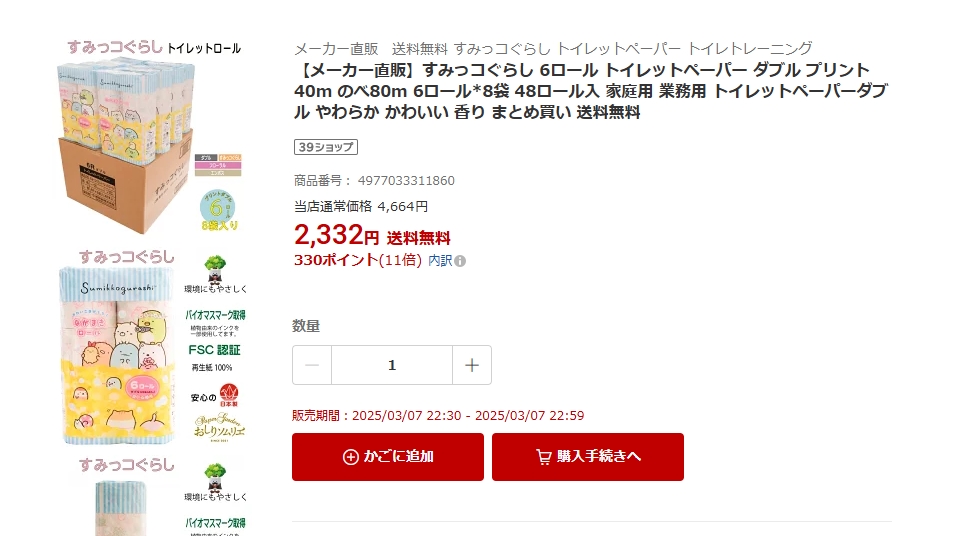955x536 pixels.
Task: Click the grey 送料無料 tag above the title
Action: pyautogui.click(x=420, y=48)
